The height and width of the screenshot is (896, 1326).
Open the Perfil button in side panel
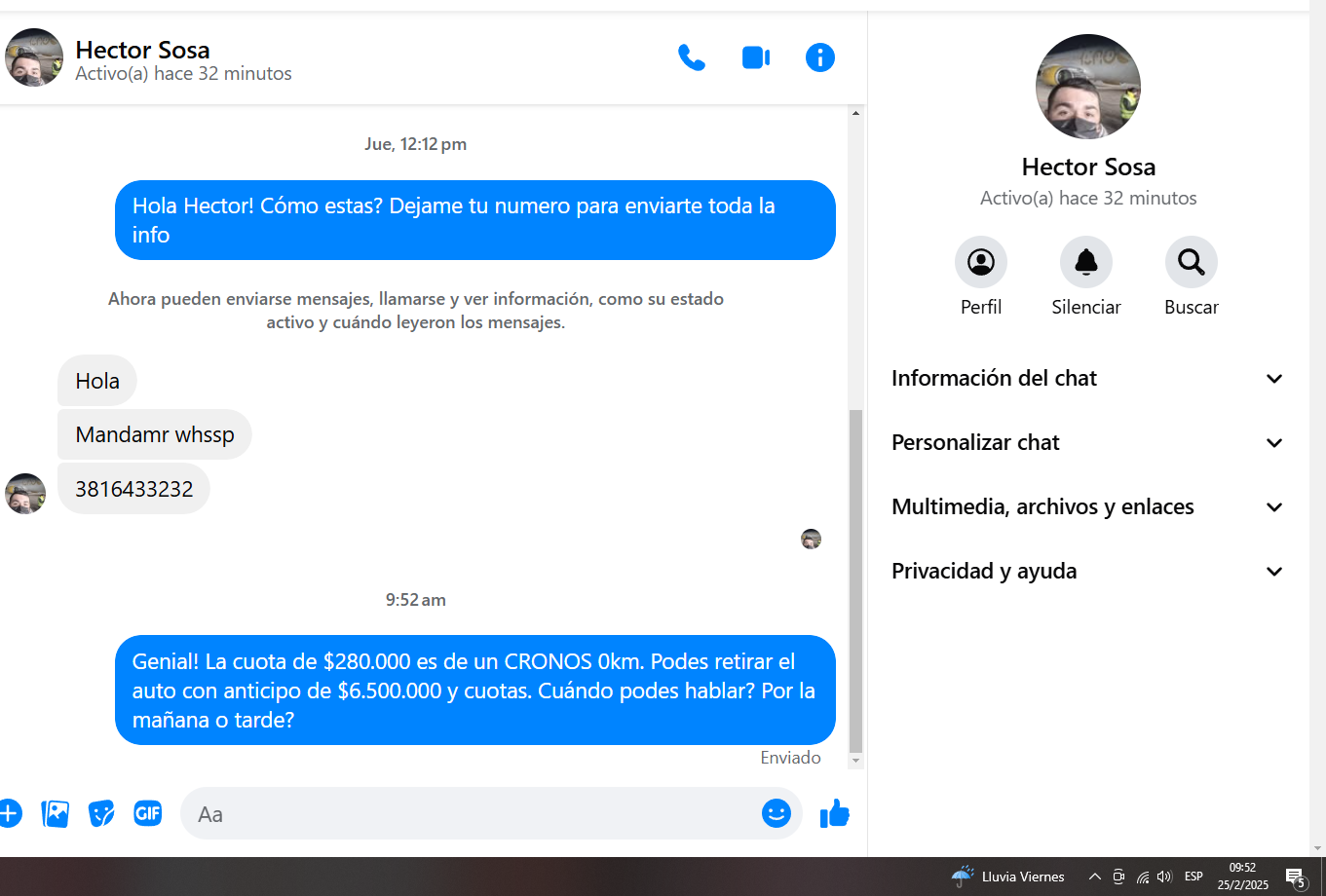pos(980,262)
